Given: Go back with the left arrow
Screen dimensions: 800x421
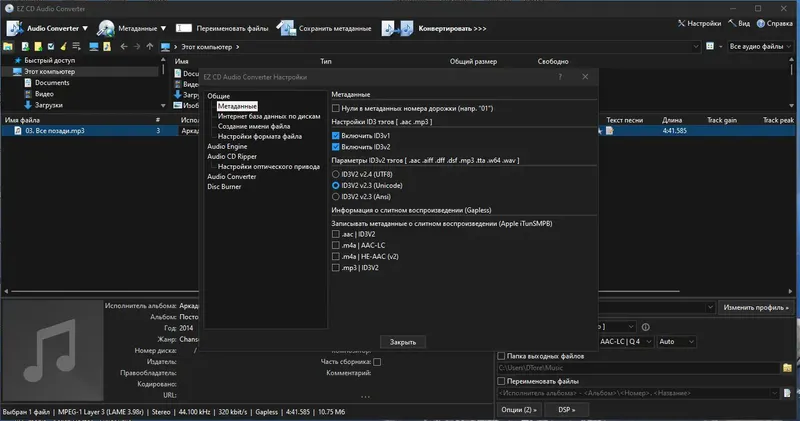Looking at the screenshot, I should (124, 46).
